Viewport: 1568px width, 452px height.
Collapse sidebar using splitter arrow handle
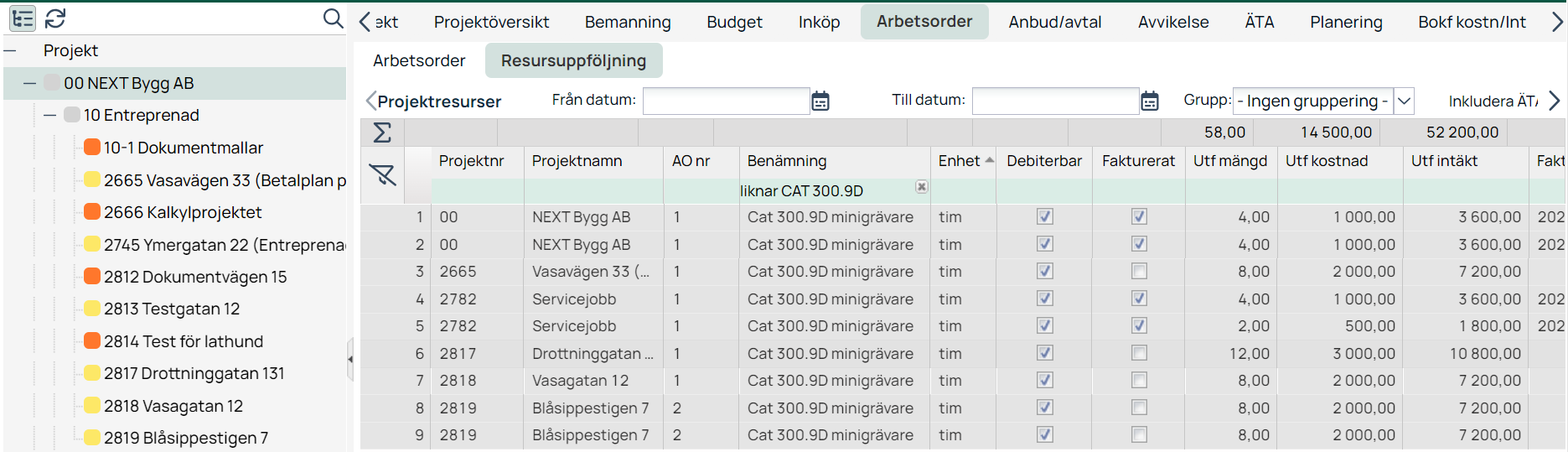[350, 359]
